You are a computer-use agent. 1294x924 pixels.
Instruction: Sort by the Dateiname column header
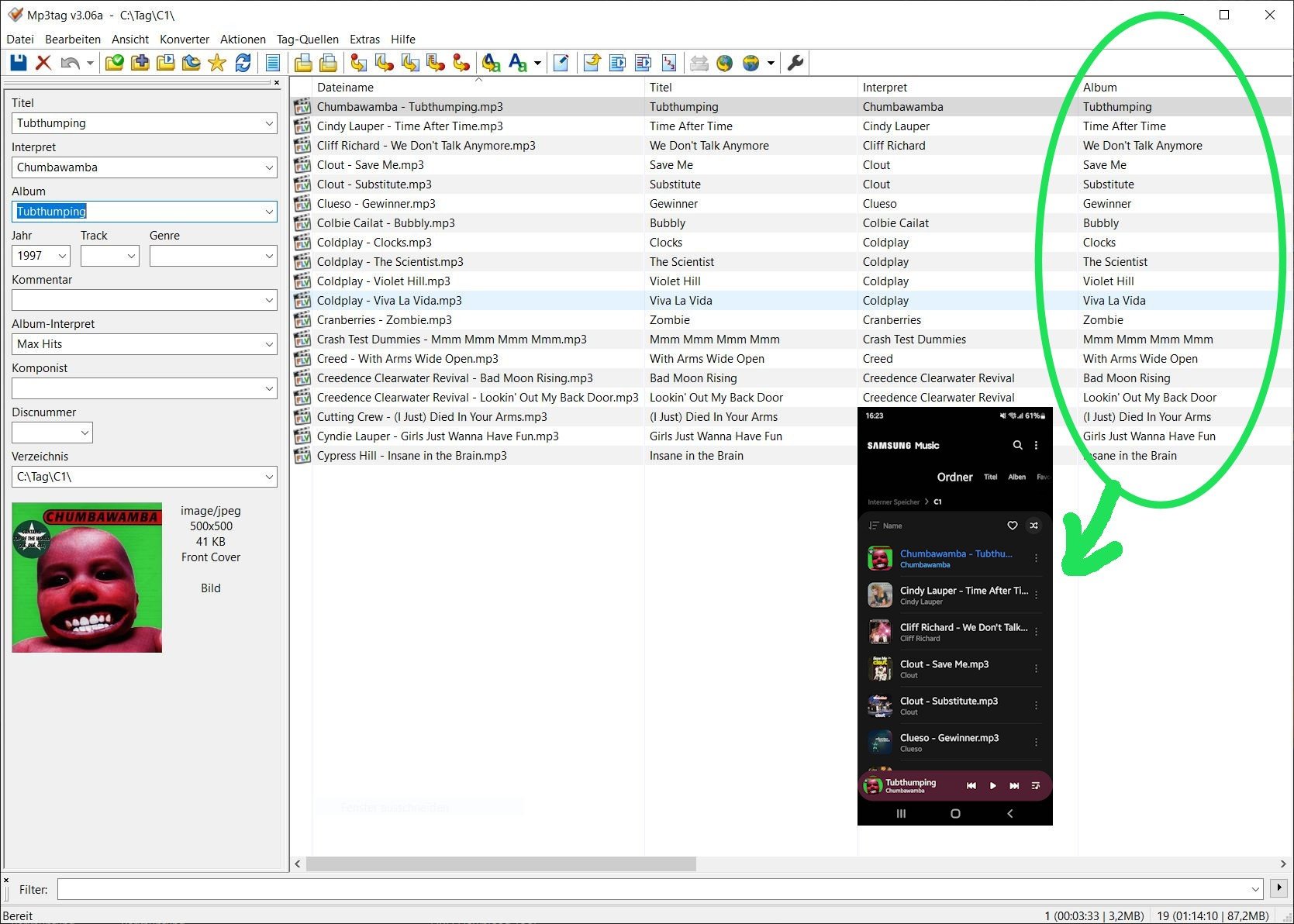click(x=478, y=88)
